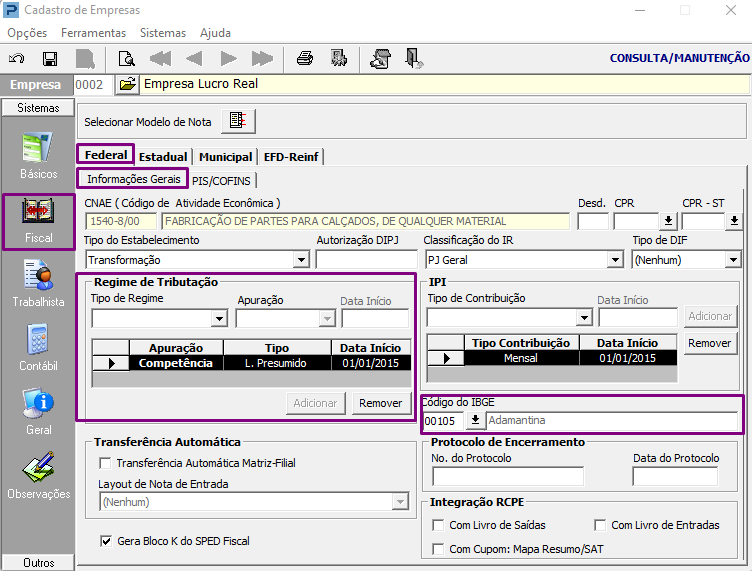
Task: Go to the previous record arrow
Action: tap(194, 59)
